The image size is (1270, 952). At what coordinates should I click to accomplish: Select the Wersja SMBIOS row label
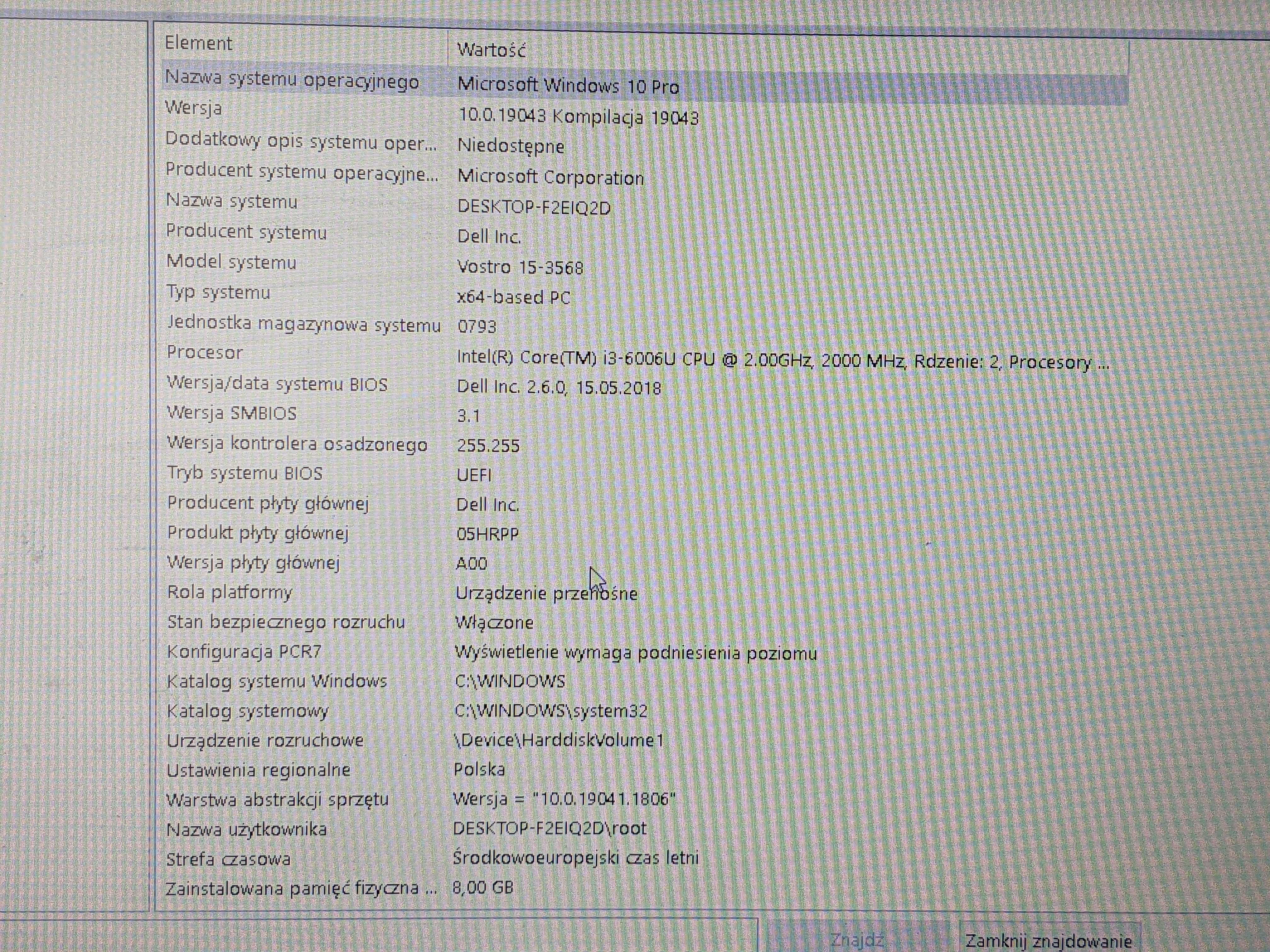coord(232,413)
